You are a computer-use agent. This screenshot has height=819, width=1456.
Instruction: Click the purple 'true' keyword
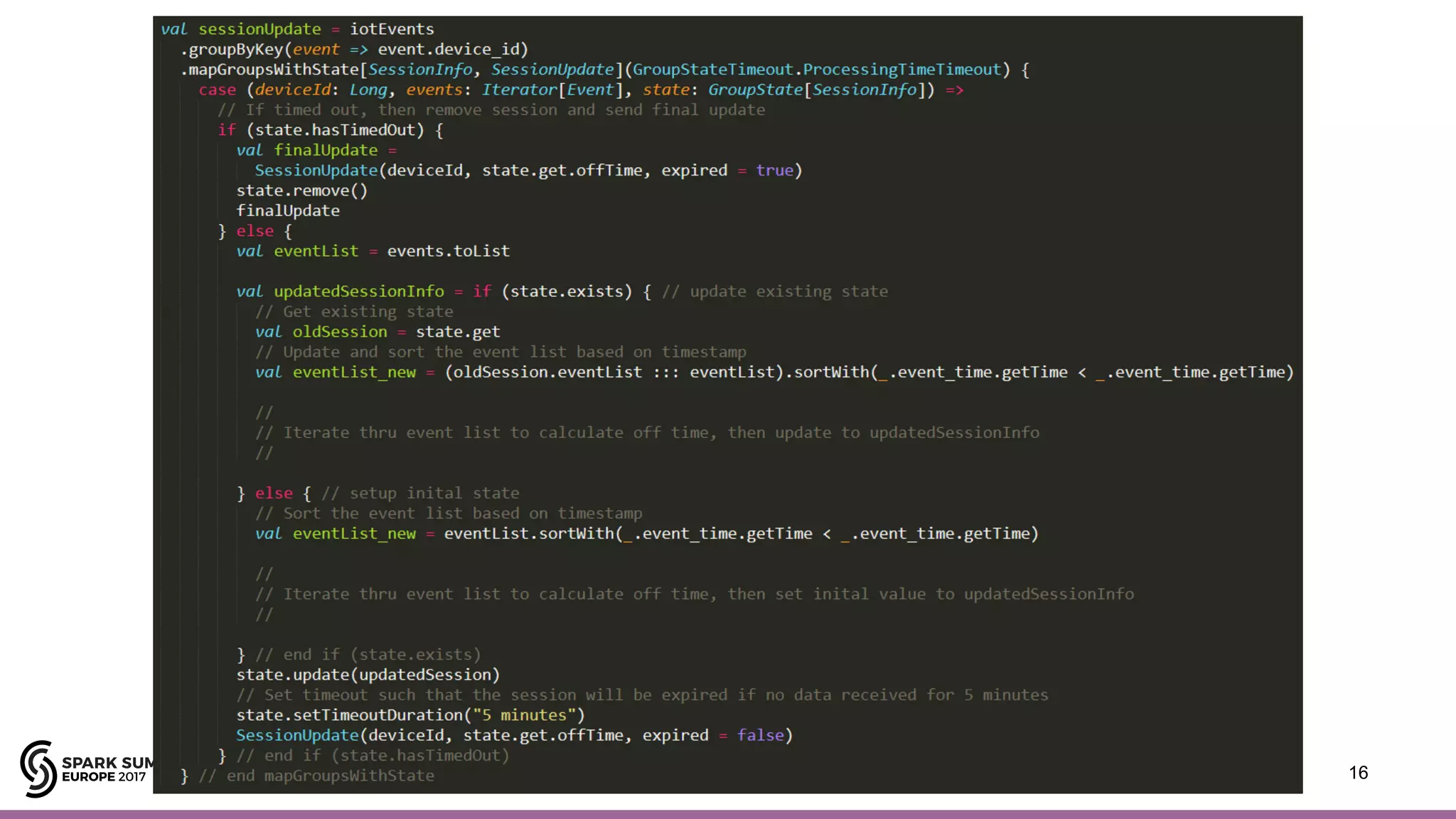(774, 171)
